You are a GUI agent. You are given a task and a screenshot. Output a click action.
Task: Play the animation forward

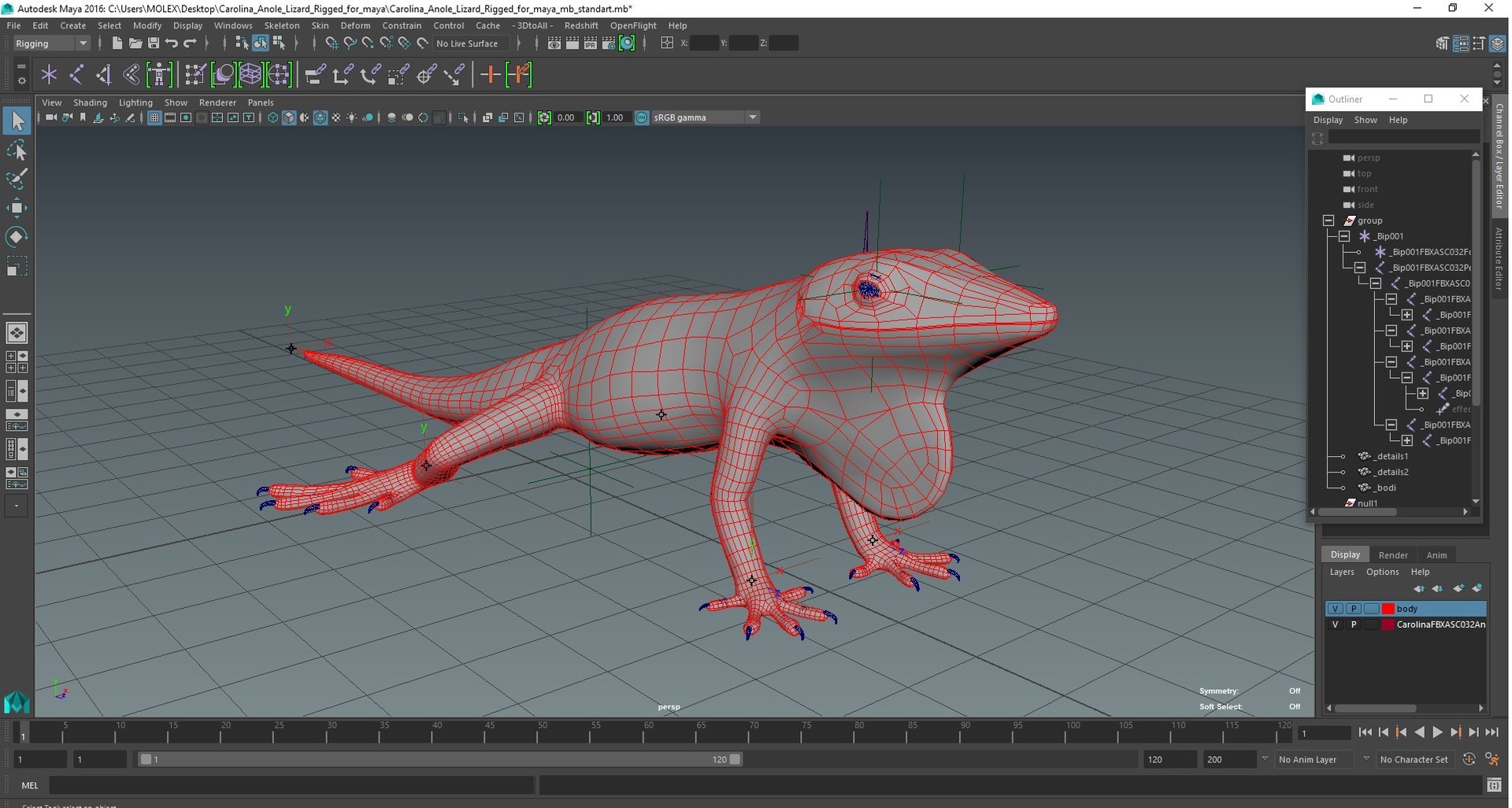click(x=1437, y=732)
